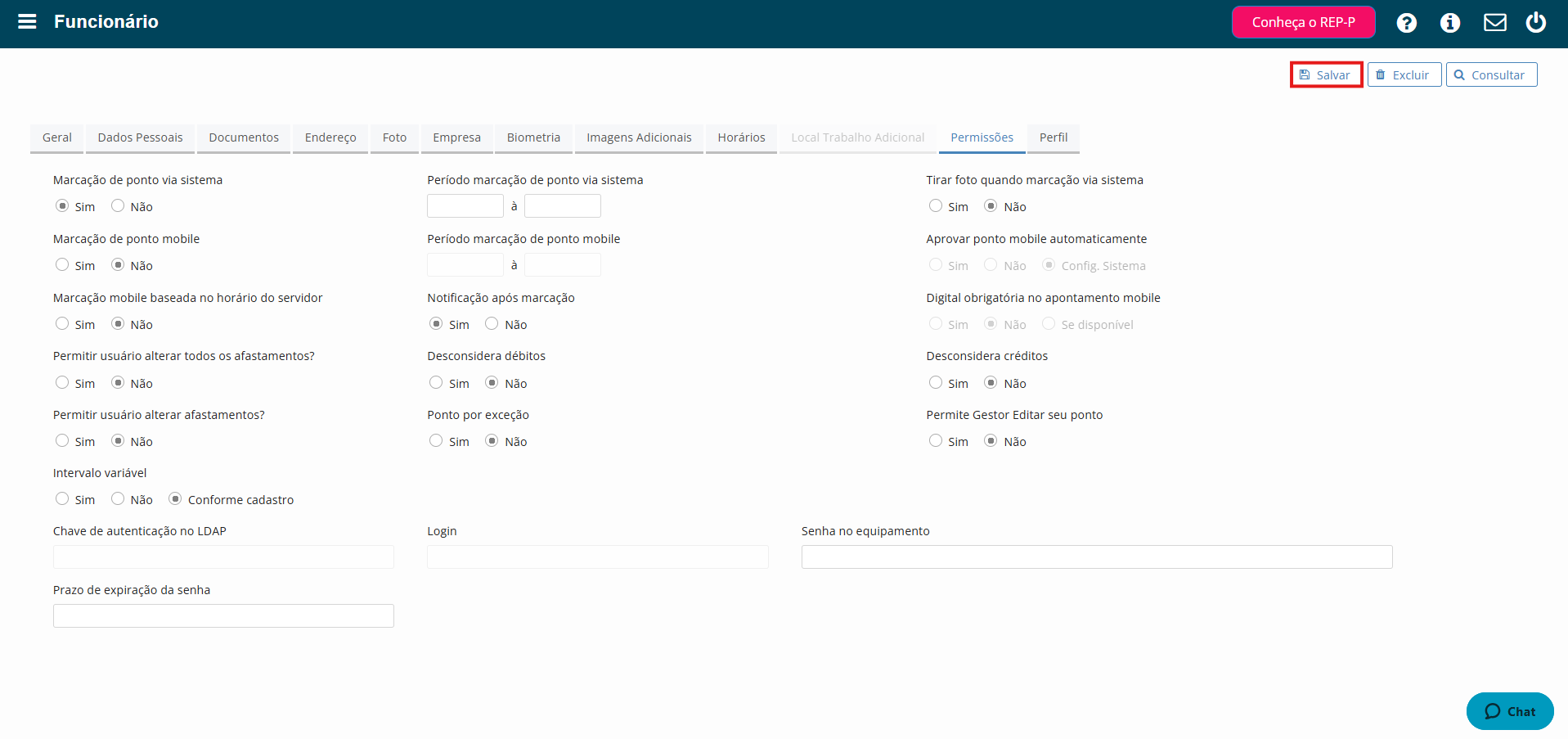
Task: Click the Conheça o REP-P button
Action: pyautogui.click(x=1303, y=22)
